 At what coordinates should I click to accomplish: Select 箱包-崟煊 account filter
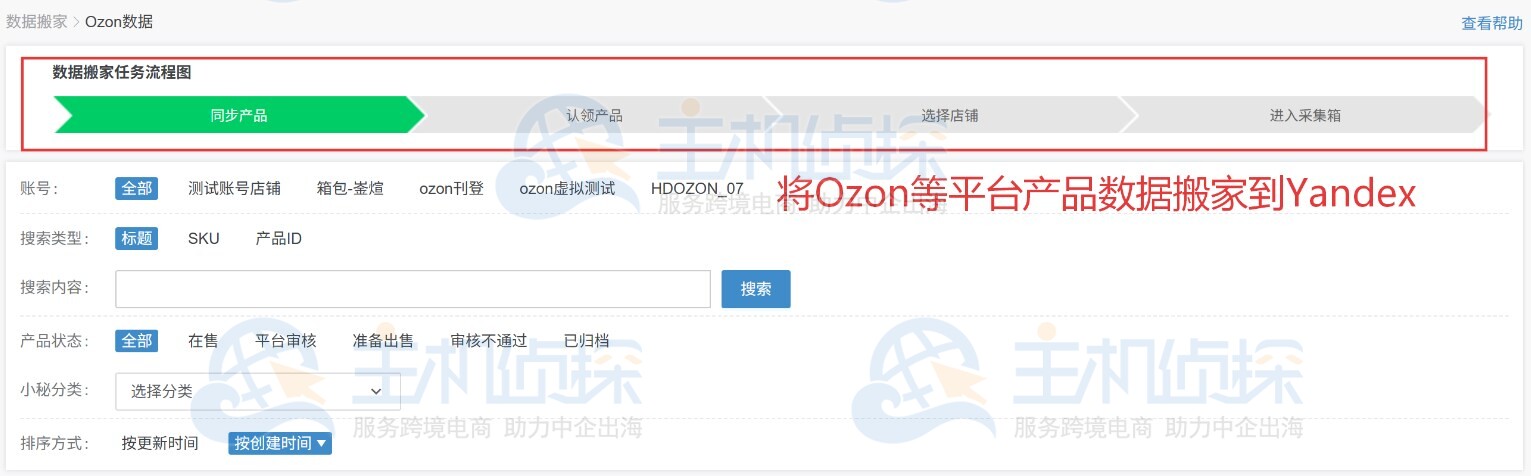[350, 188]
